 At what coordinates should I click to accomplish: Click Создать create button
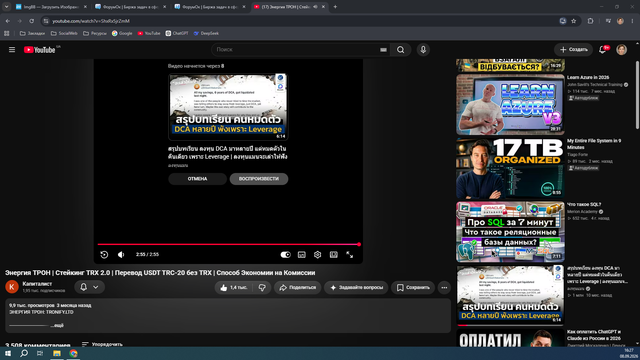point(573,50)
